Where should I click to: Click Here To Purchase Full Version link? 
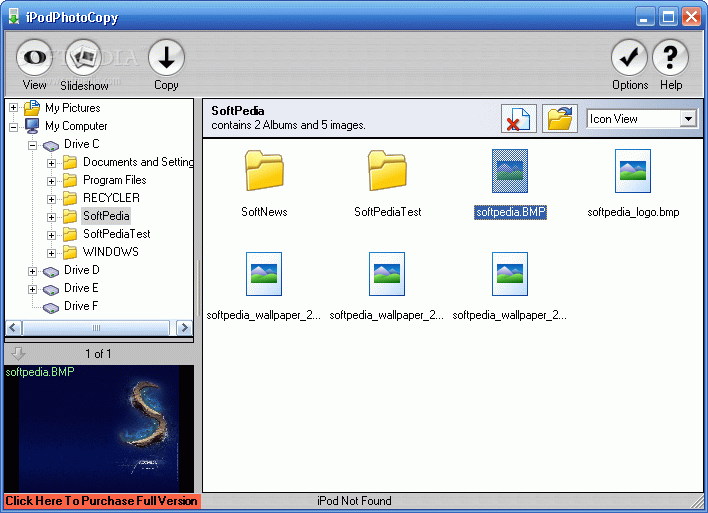pos(101,501)
